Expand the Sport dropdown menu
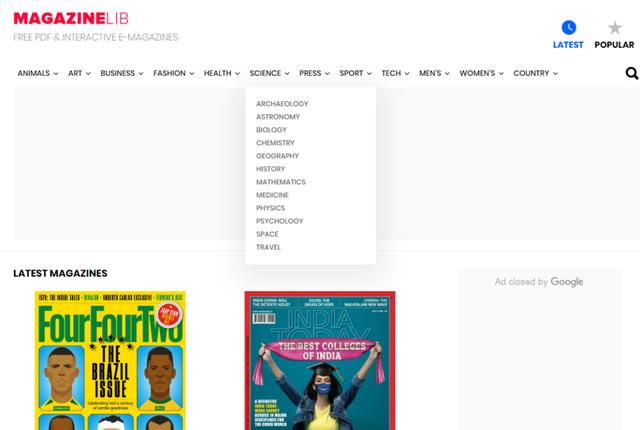640x430 pixels. tap(356, 73)
